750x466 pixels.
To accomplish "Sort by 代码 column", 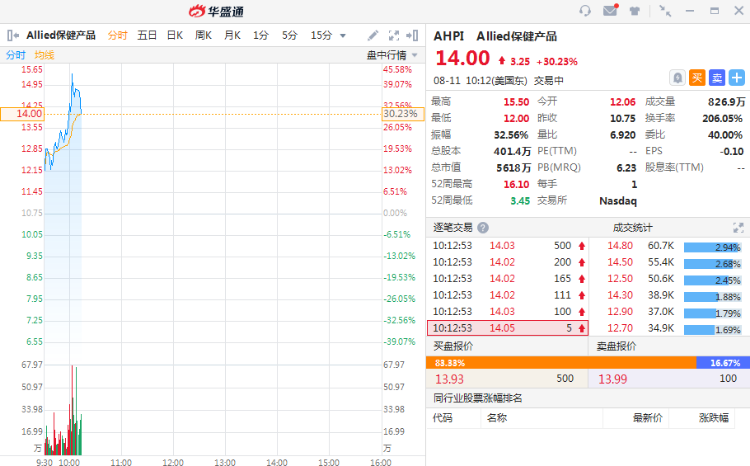I will point(442,418).
